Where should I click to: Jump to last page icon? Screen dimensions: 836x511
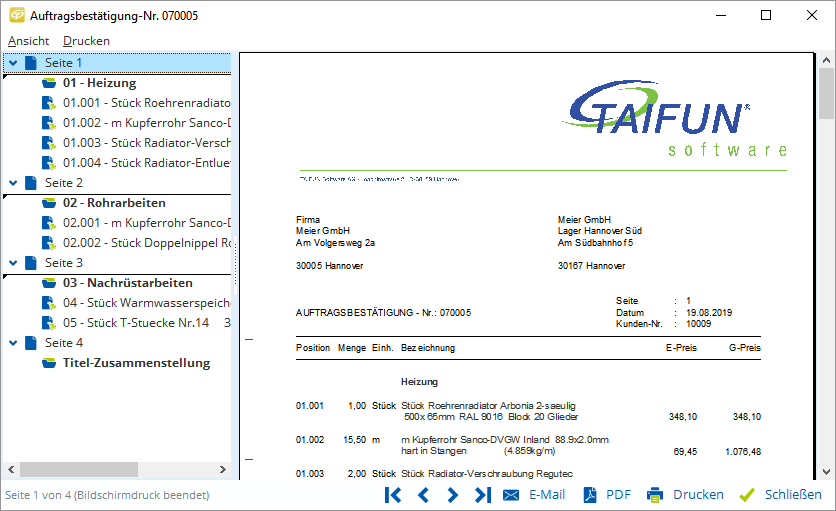pos(483,495)
